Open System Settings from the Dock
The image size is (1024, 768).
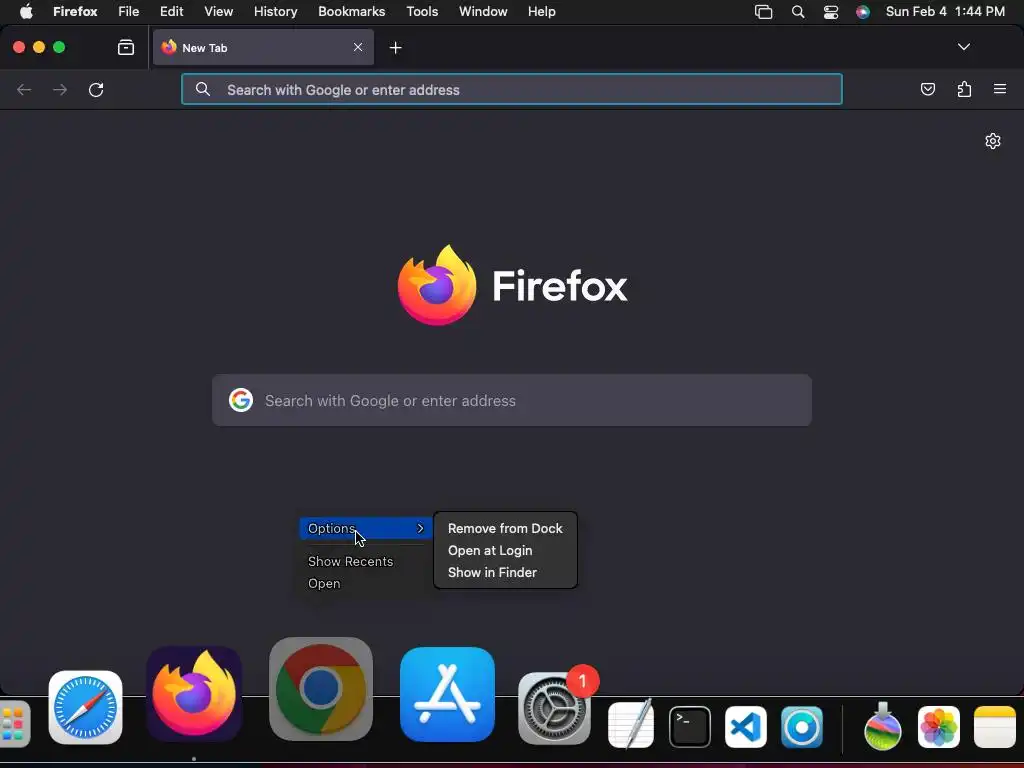coord(554,709)
